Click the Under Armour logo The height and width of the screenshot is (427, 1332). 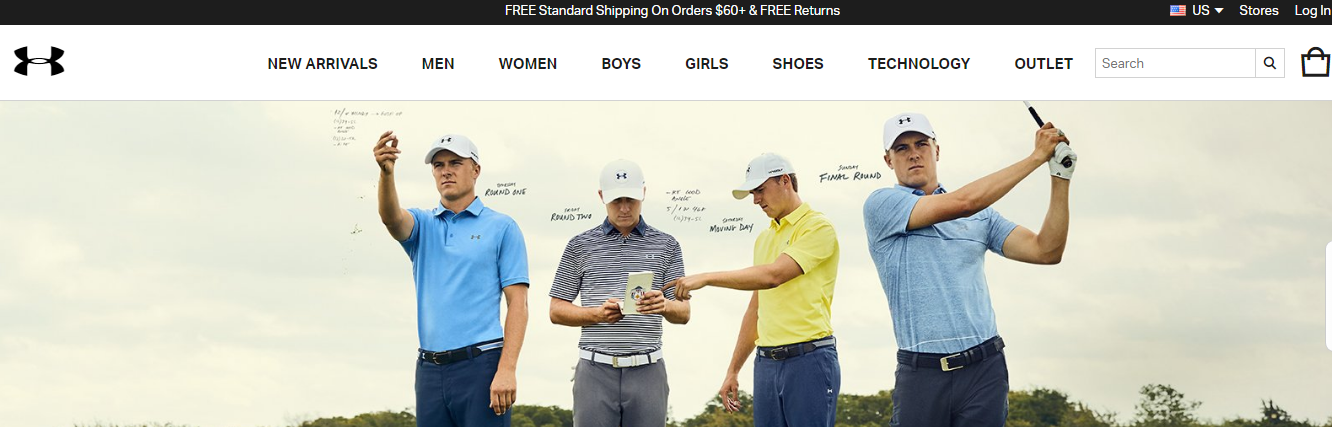point(39,62)
